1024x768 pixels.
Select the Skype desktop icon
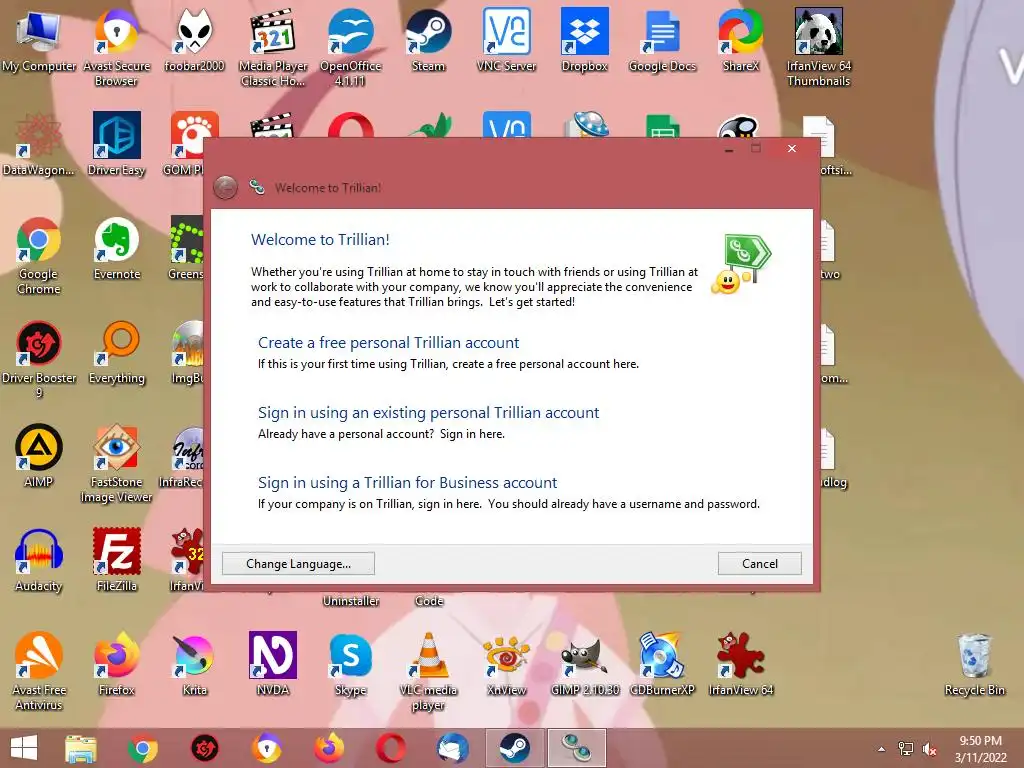[350, 664]
